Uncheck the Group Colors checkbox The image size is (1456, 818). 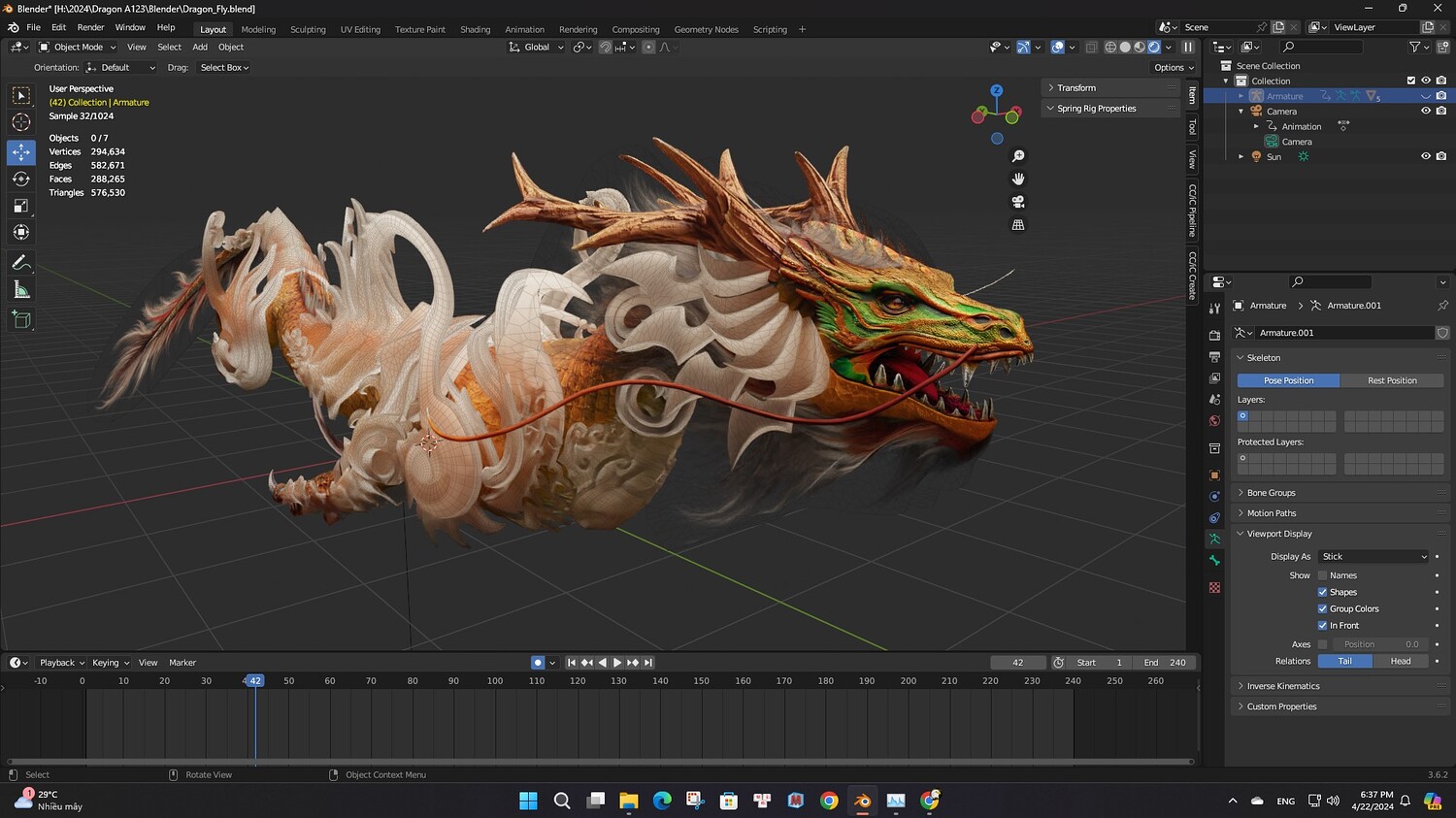tap(1322, 608)
